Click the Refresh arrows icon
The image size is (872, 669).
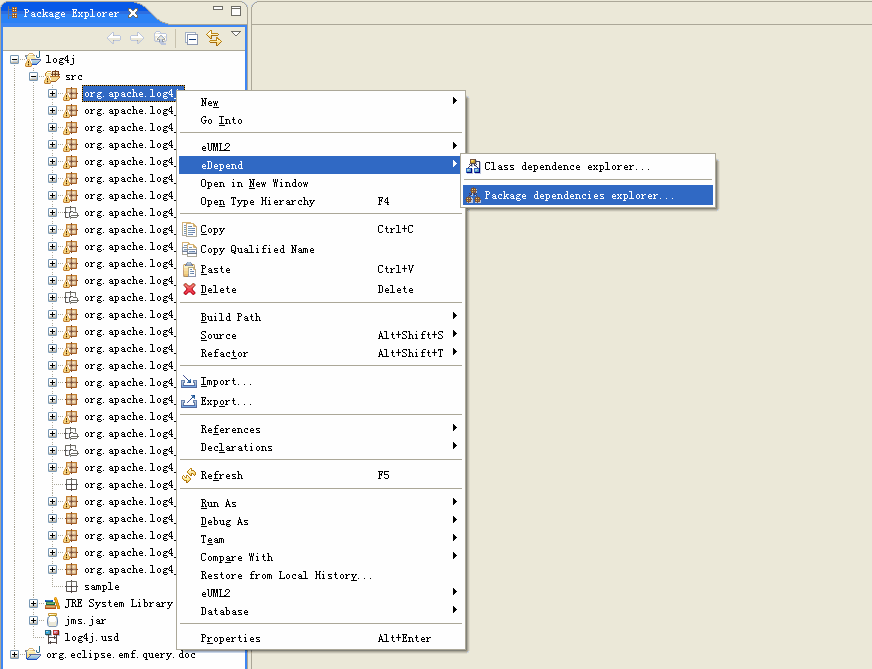tap(189, 475)
